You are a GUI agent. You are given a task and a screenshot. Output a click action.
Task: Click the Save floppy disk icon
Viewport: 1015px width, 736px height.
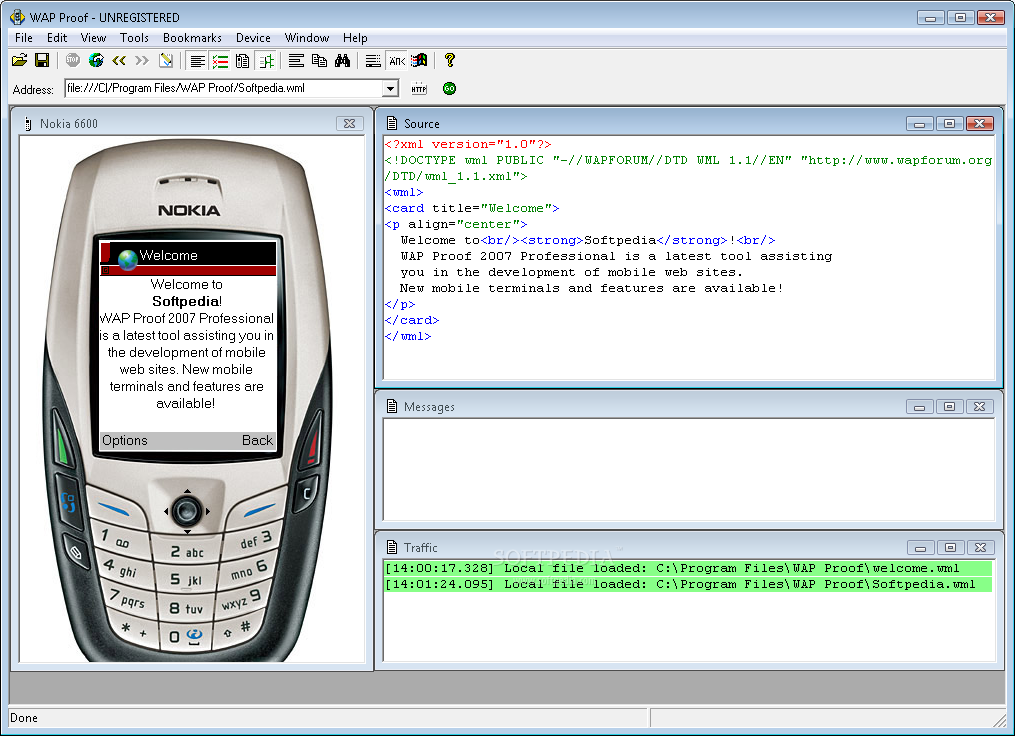pos(42,61)
